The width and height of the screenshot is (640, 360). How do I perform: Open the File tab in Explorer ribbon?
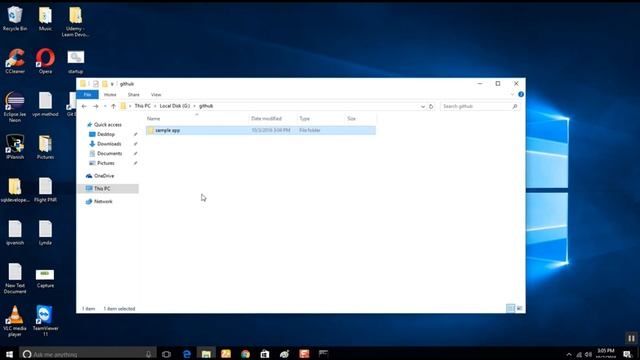click(x=87, y=95)
